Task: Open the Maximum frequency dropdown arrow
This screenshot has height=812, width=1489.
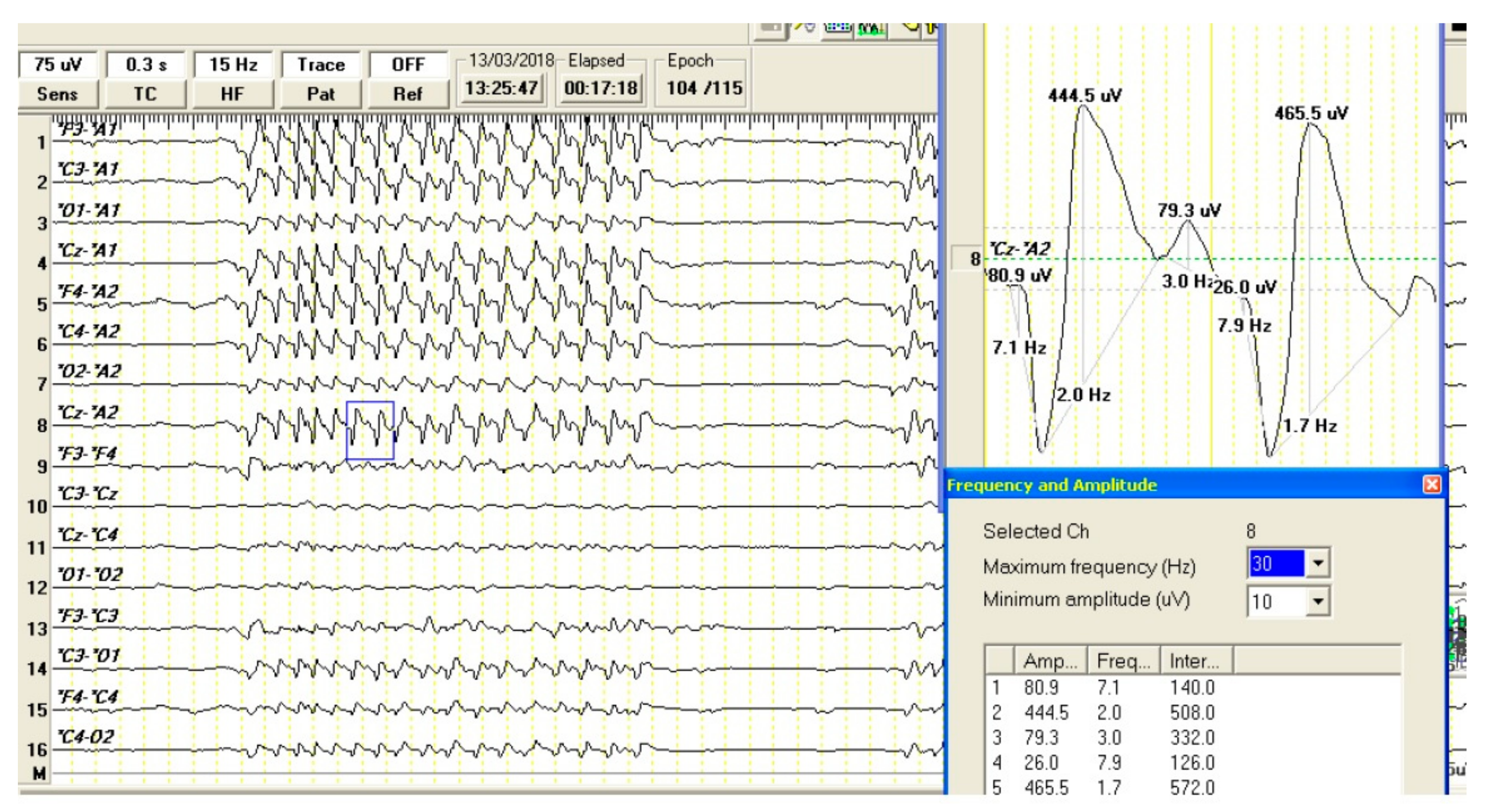Action: tap(1318, 563)
